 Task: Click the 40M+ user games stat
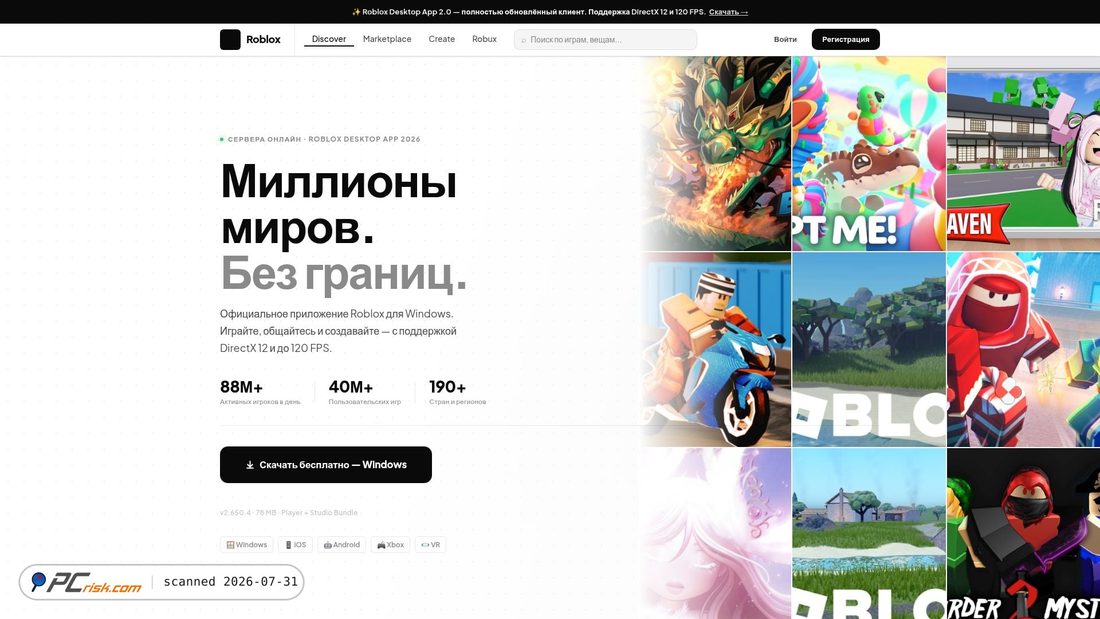(x=365, y=392)
